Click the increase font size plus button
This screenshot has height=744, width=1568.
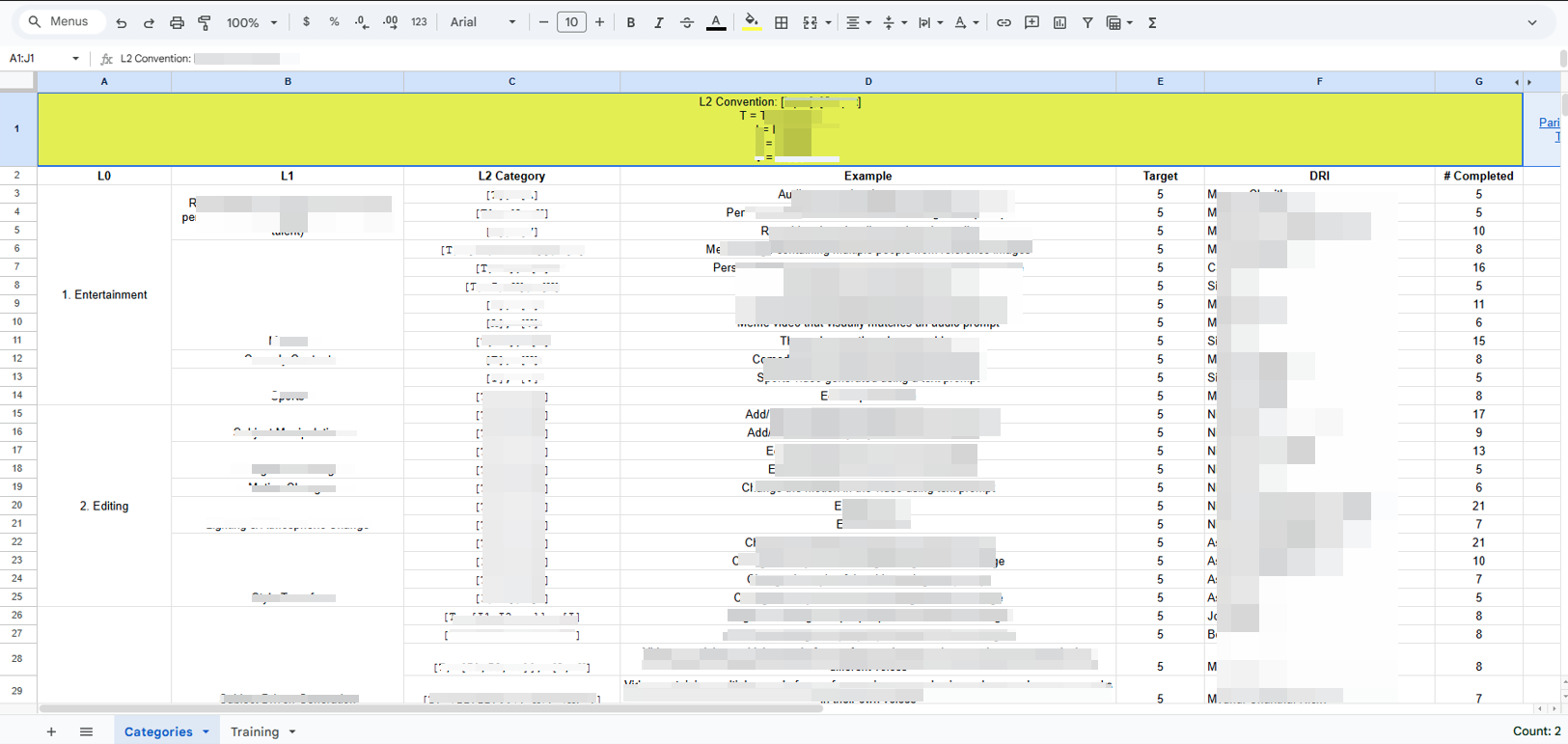click(599, 22)
